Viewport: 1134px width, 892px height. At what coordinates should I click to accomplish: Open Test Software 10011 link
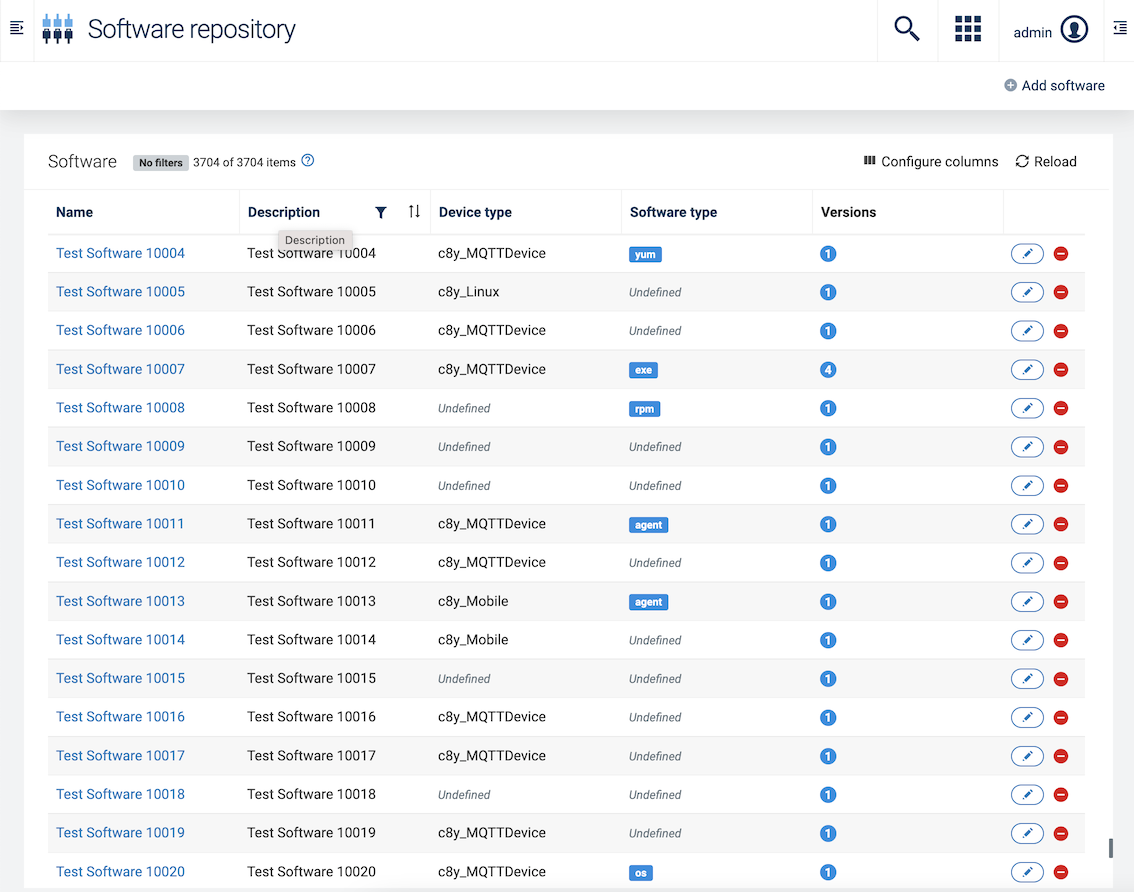120,524
